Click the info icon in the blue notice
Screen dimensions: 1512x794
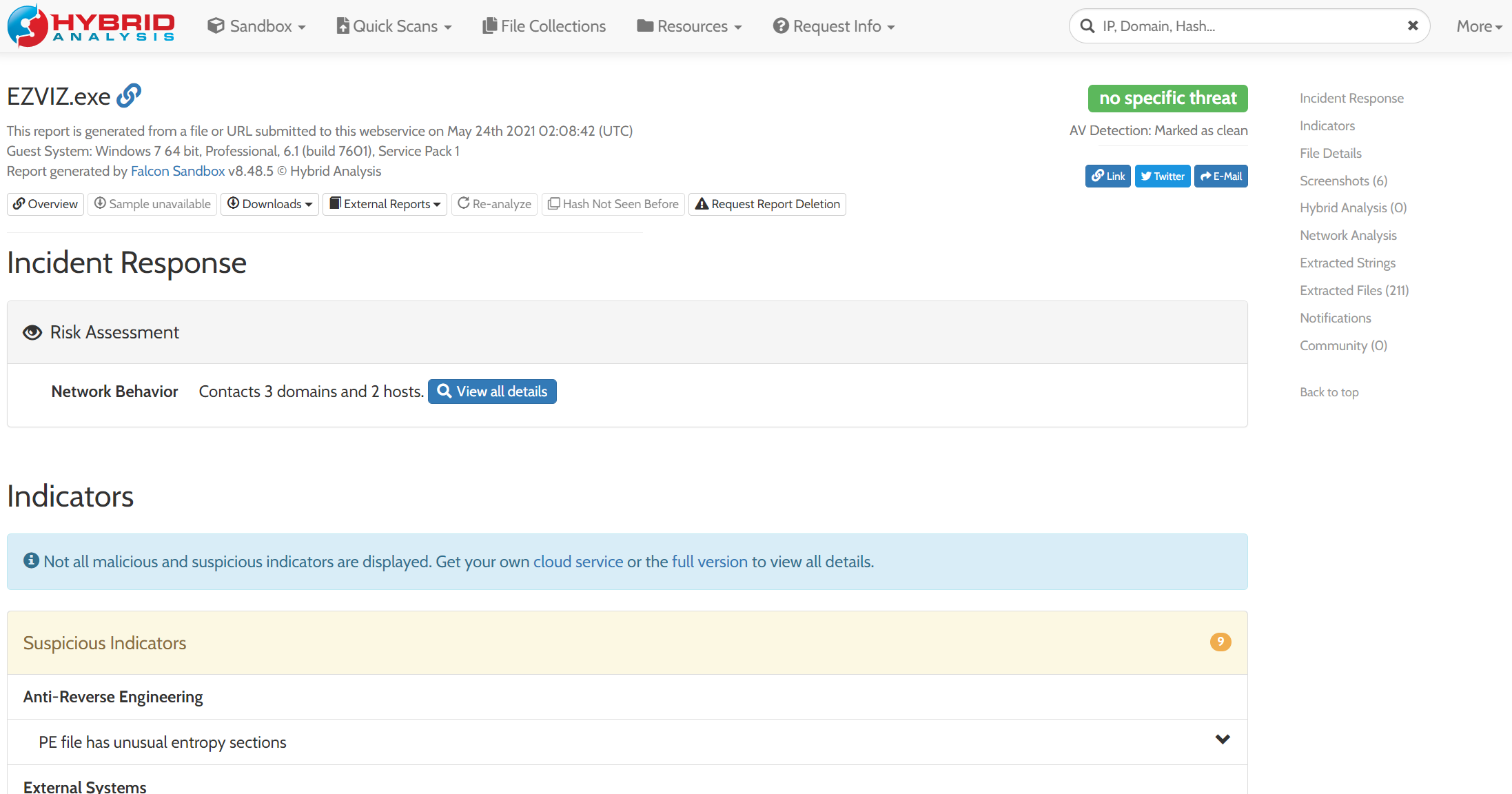[31, 560]
